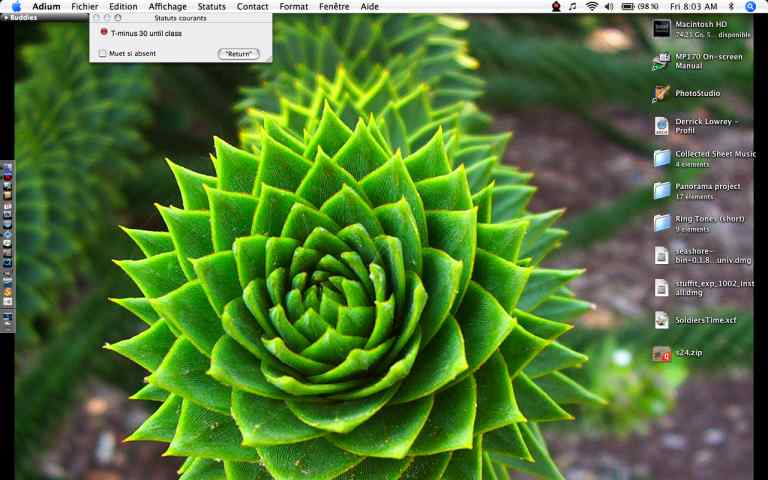Image resolution: width=768 pixels, height=480 pixels.
Task: Select the Collected Sheet Music folder
Action: tap(662, 158)
